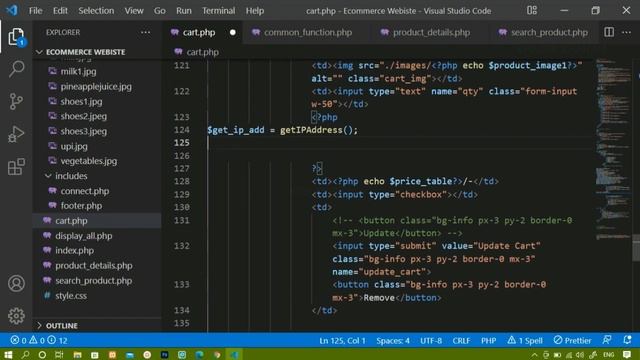Open errors and warnings problems indicator
Viewport: 640px width, 360px height.
point(39,340)
